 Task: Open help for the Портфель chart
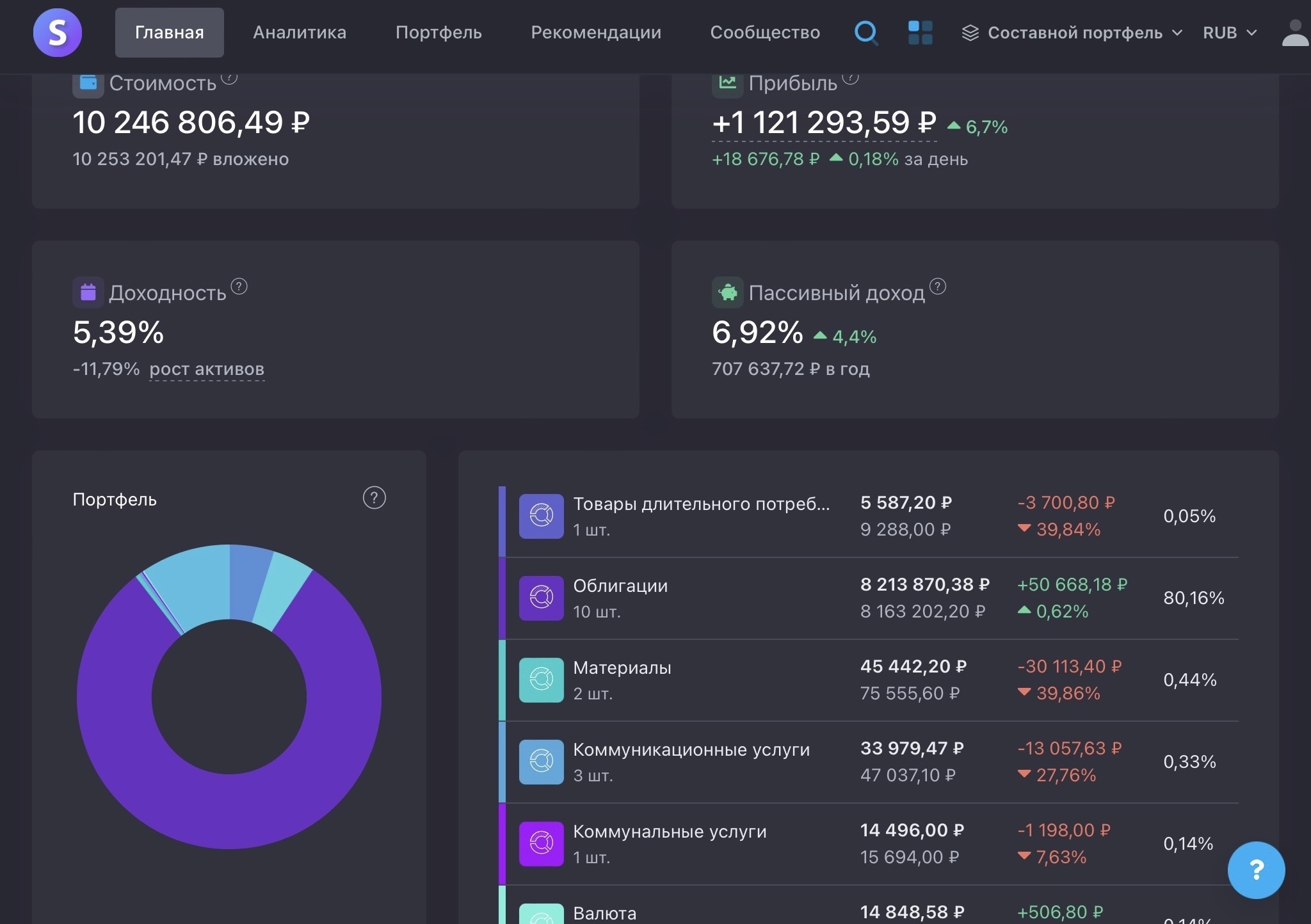point(374,498)
